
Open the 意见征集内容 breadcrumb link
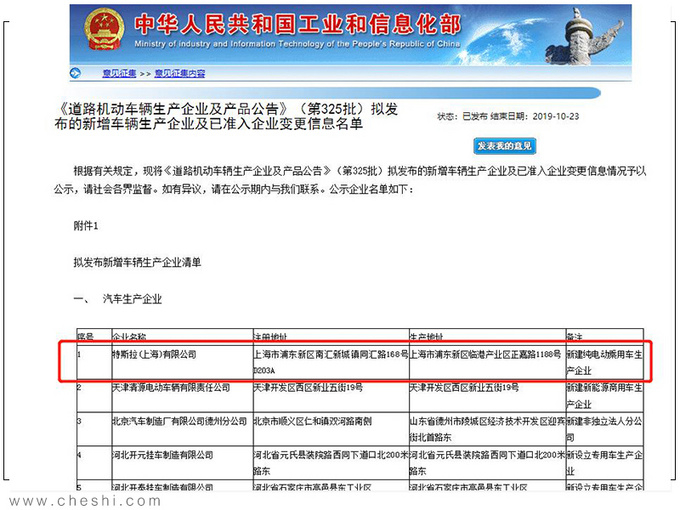[x=180, y=74]
